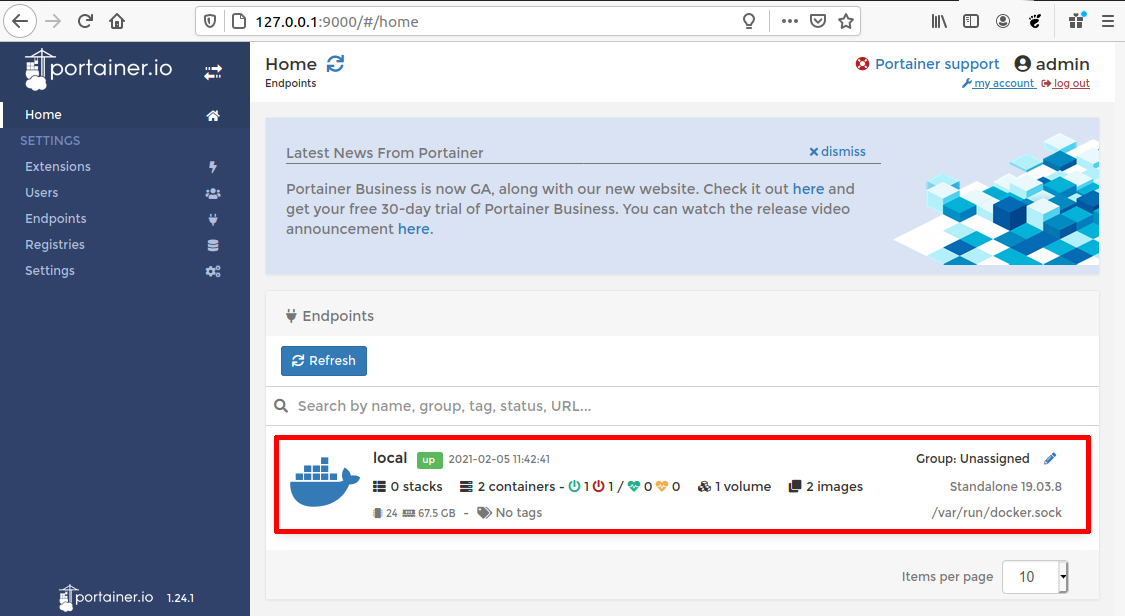Dismiss the Latest News banner
This screenshot has height=616, width=1125.
click(837, 151)
